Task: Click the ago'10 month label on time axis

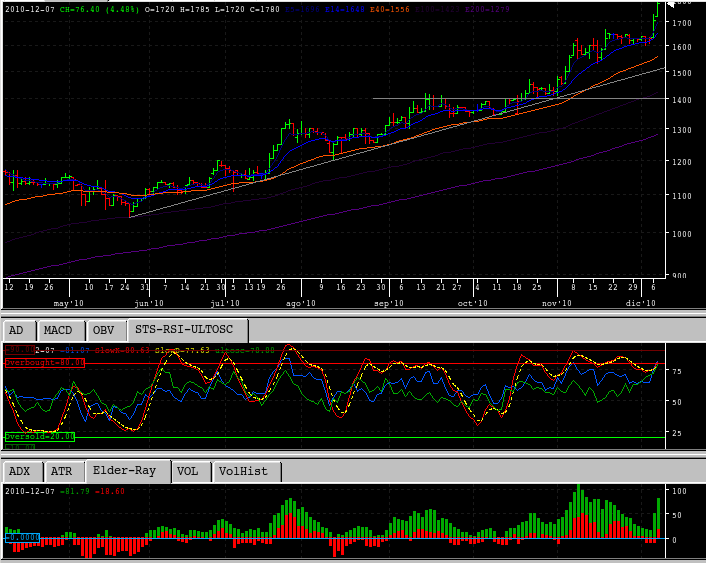Action: click(x=301, y=303)
